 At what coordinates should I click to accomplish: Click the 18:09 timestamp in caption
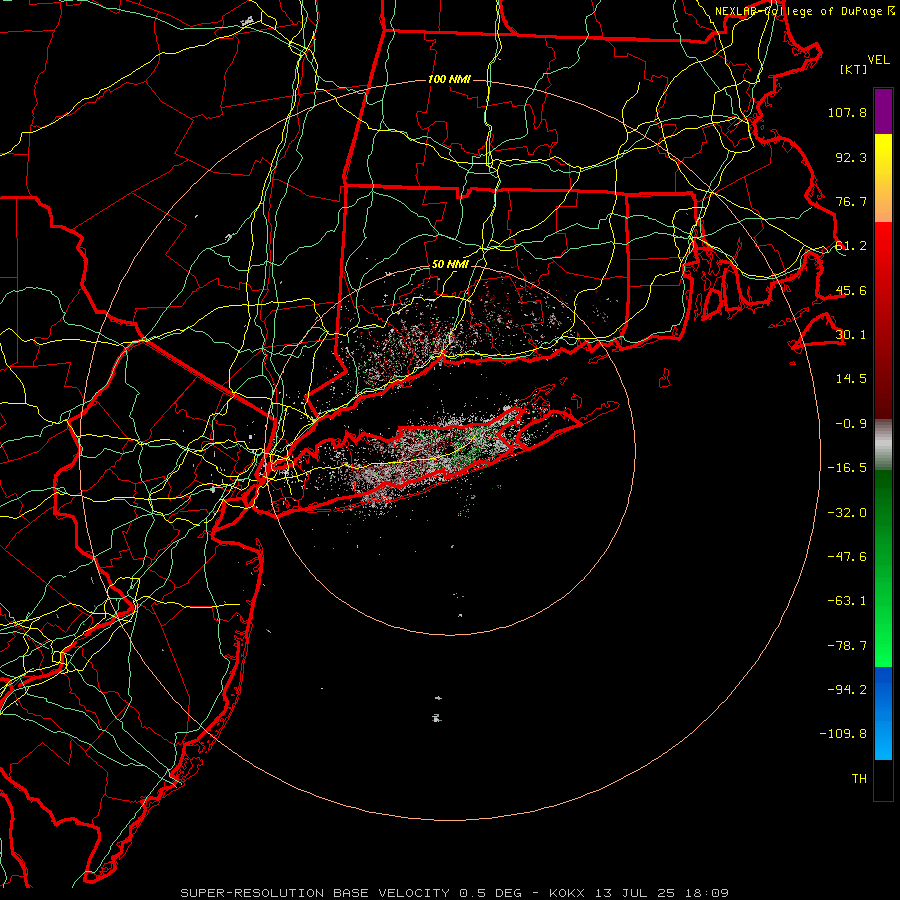point(706,893)
